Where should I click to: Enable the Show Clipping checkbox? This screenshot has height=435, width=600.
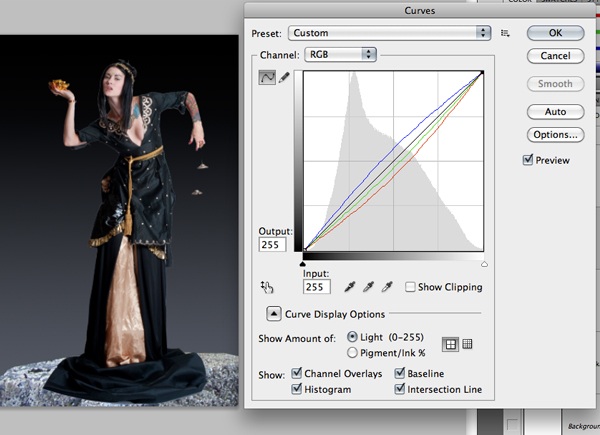(410, 287)
